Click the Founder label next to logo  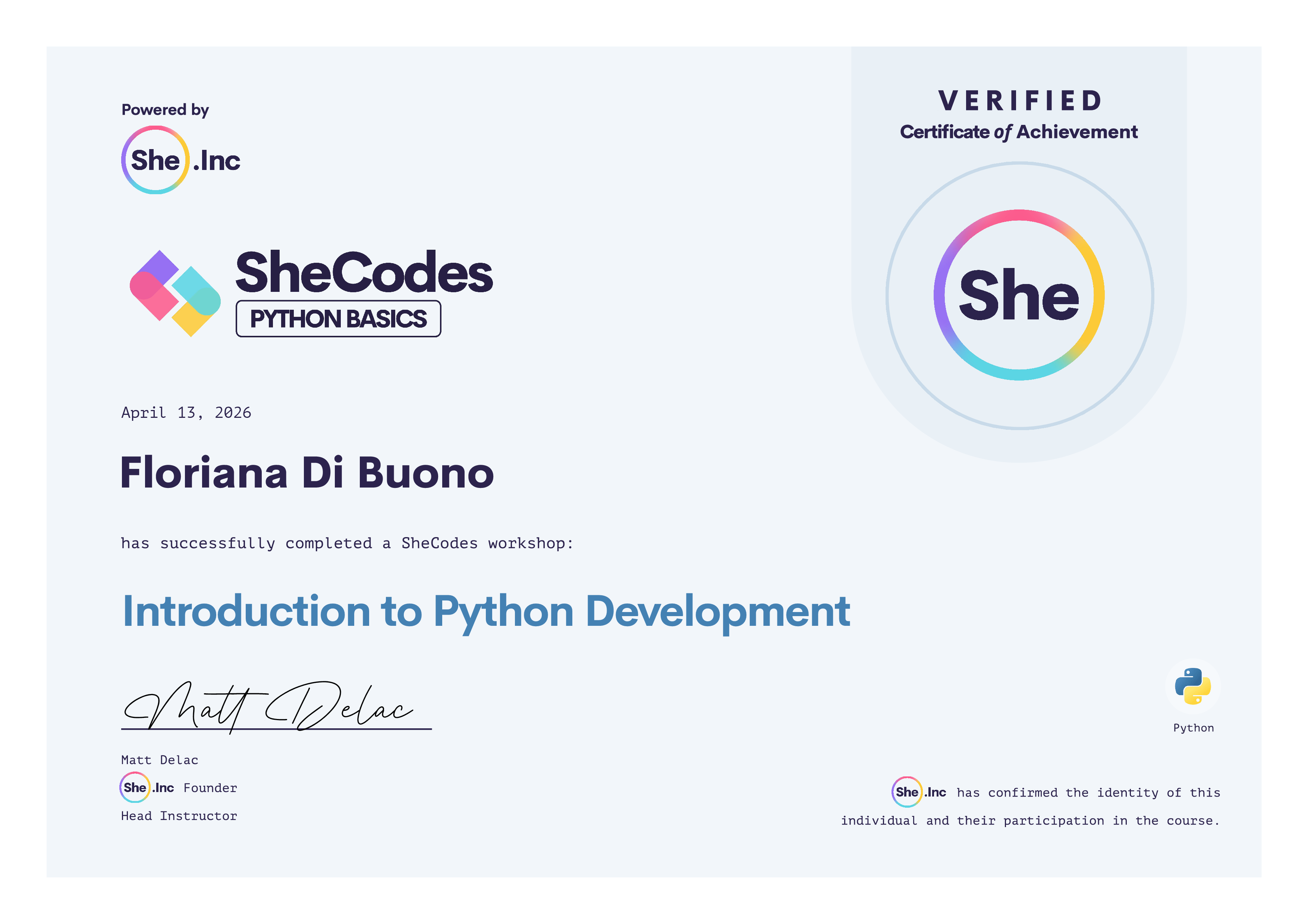point(210,788)
